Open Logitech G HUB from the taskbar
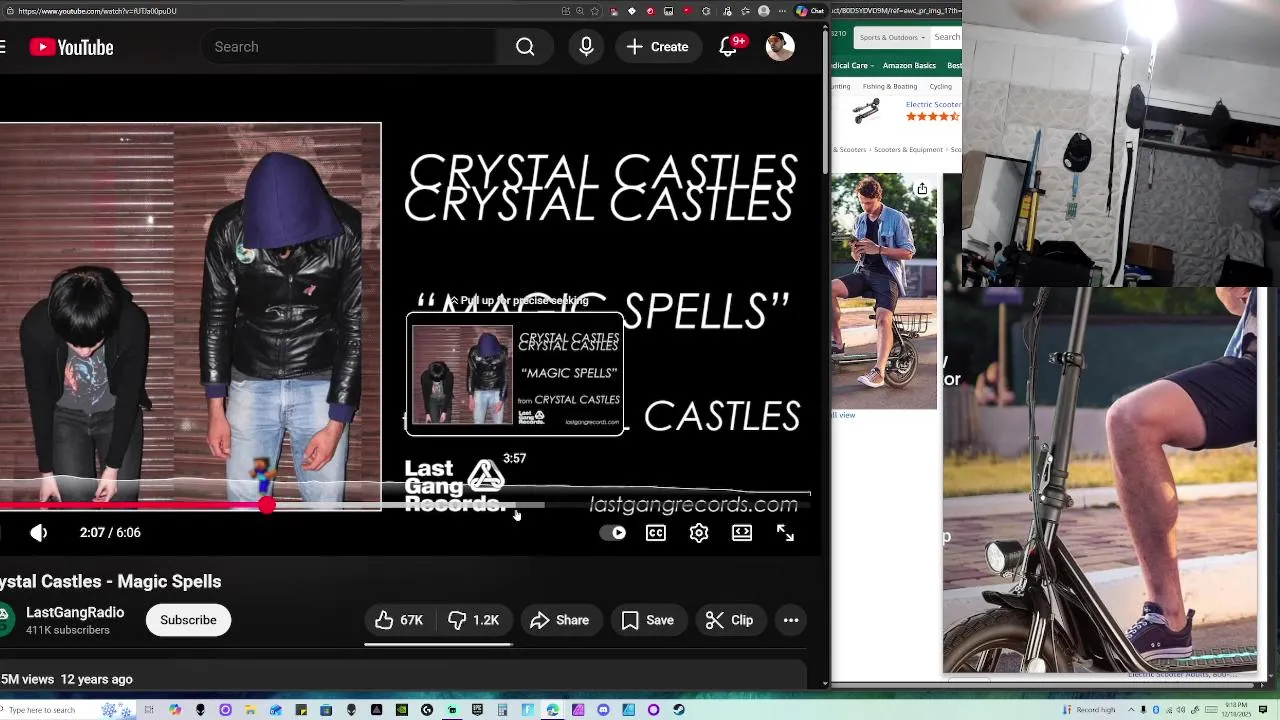 tap(427, 710)
